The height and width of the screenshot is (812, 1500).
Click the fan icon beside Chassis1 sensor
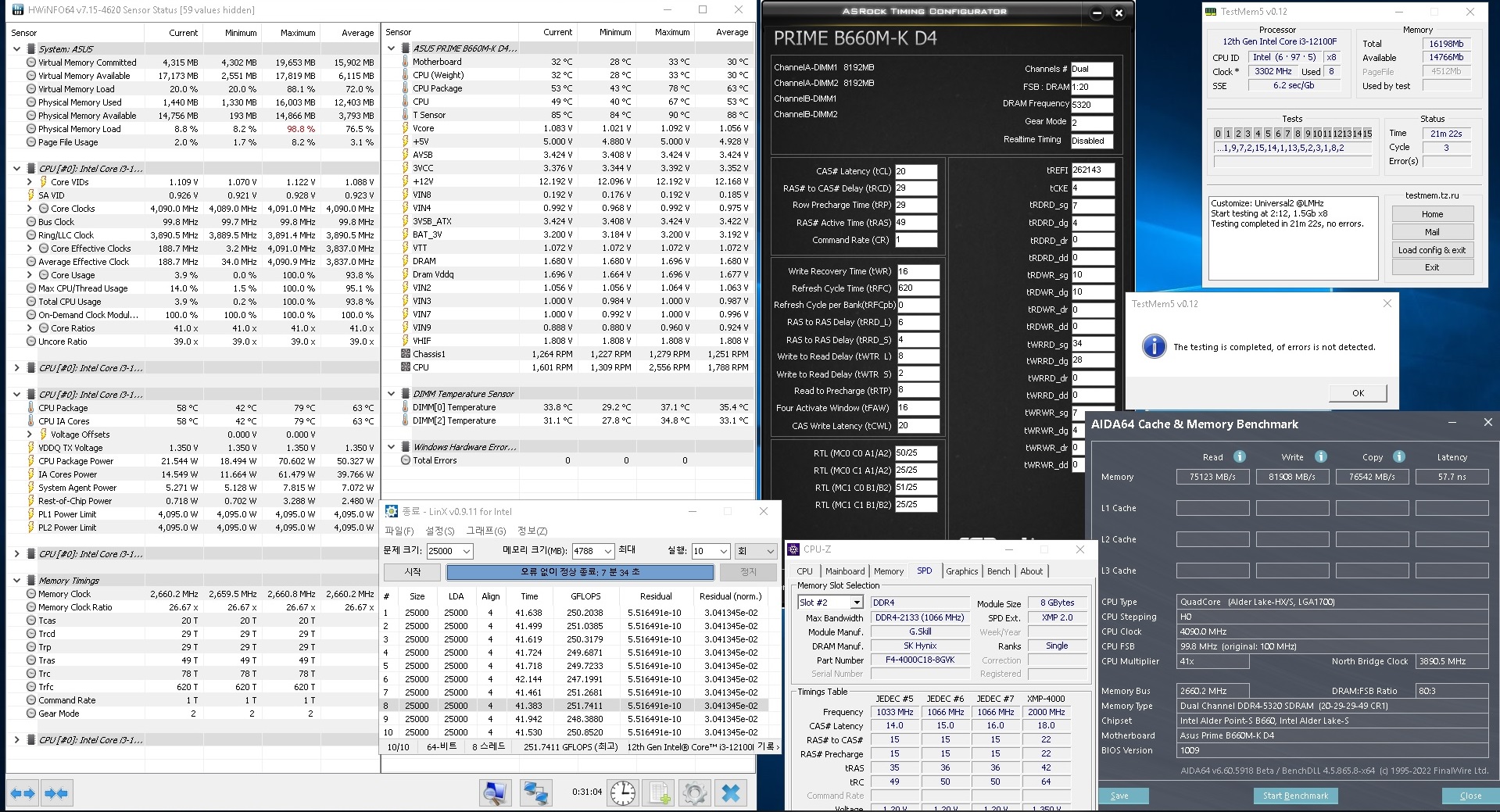coord(406,354)
